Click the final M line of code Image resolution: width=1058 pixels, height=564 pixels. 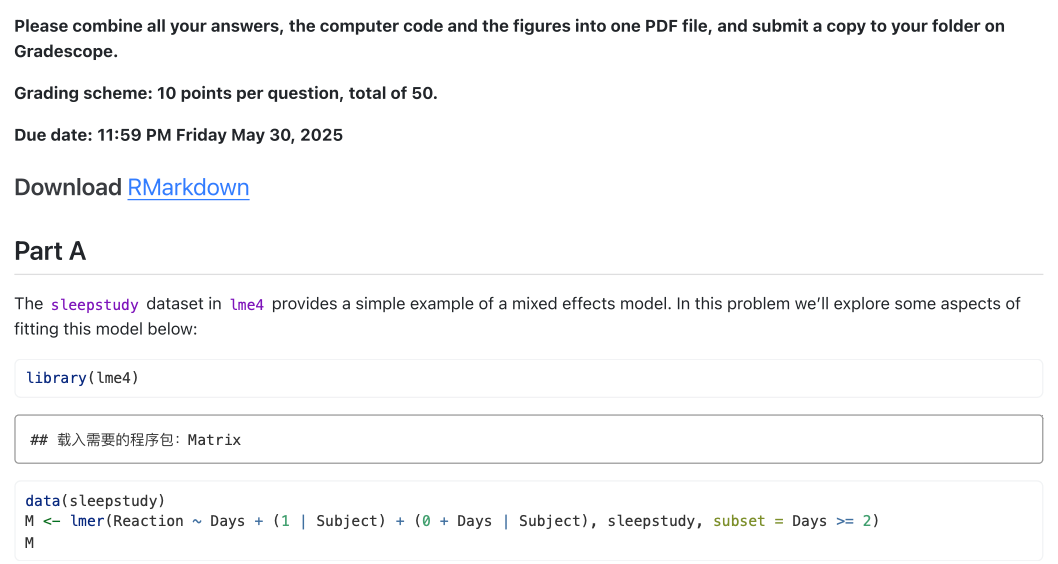point(30,542)
